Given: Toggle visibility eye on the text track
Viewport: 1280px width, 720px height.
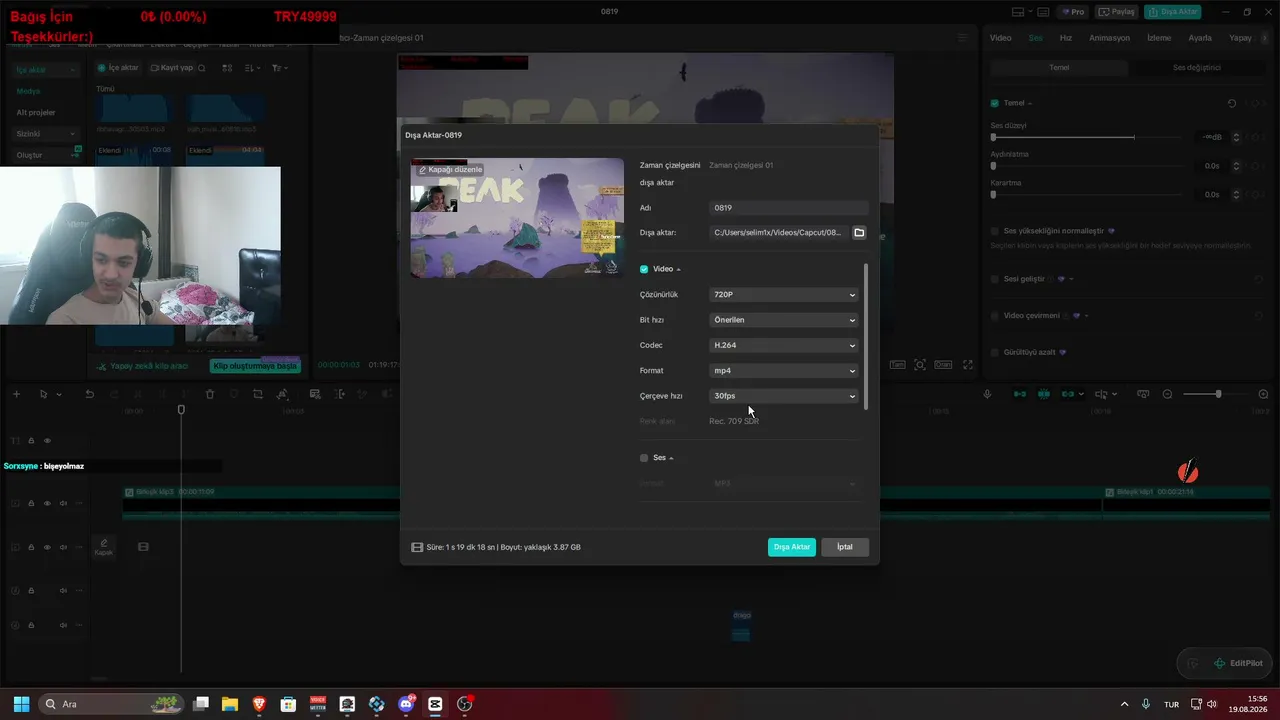Looking at the screenshot, I should (x=47, y=441).
